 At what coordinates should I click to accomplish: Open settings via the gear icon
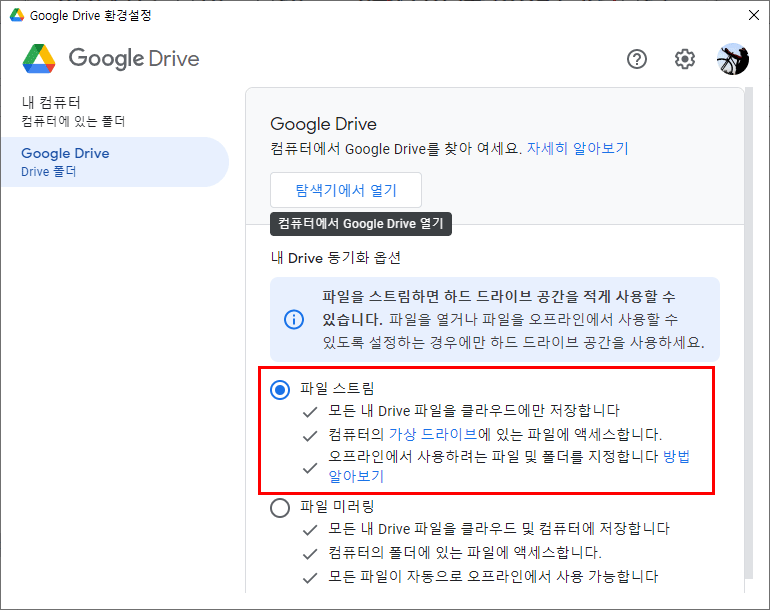coord(685,59)
